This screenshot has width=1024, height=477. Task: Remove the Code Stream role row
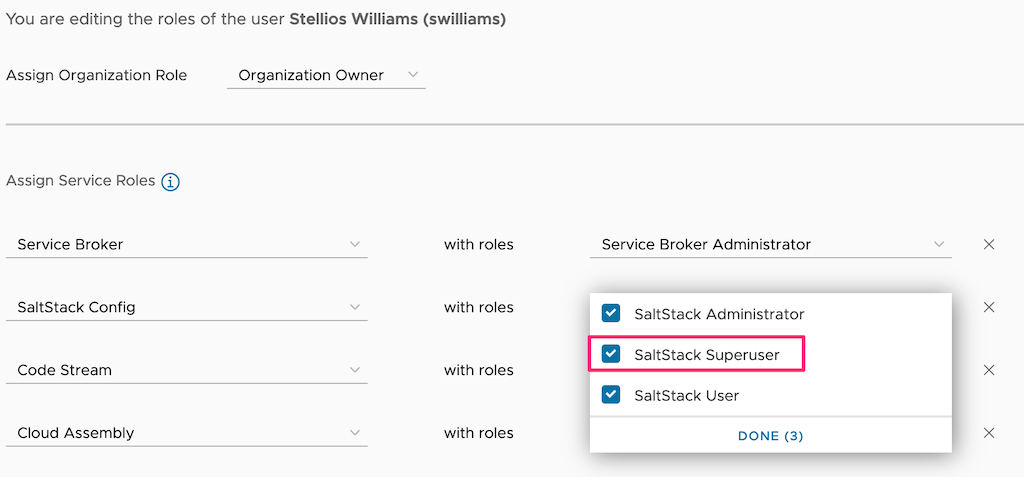(989, 370)
